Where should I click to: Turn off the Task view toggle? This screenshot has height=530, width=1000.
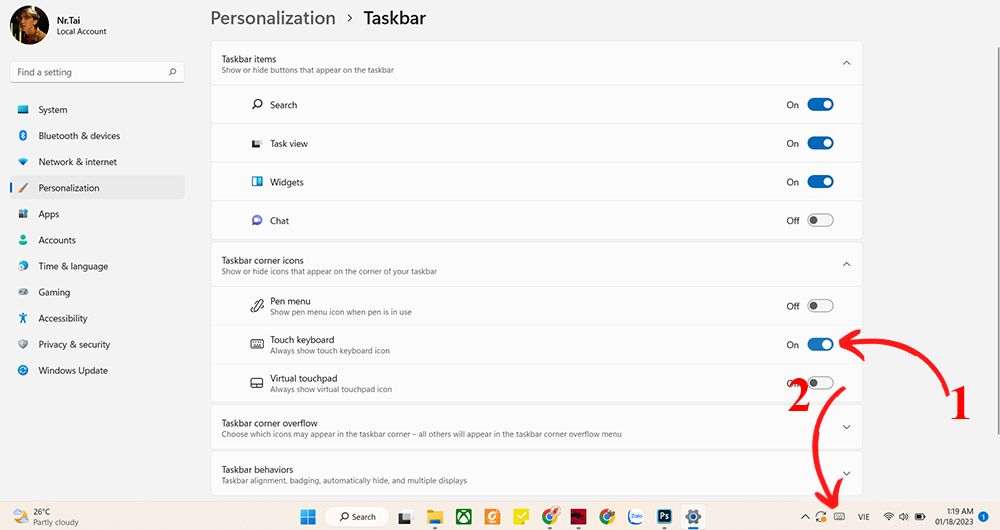click(x=820, y=144)
